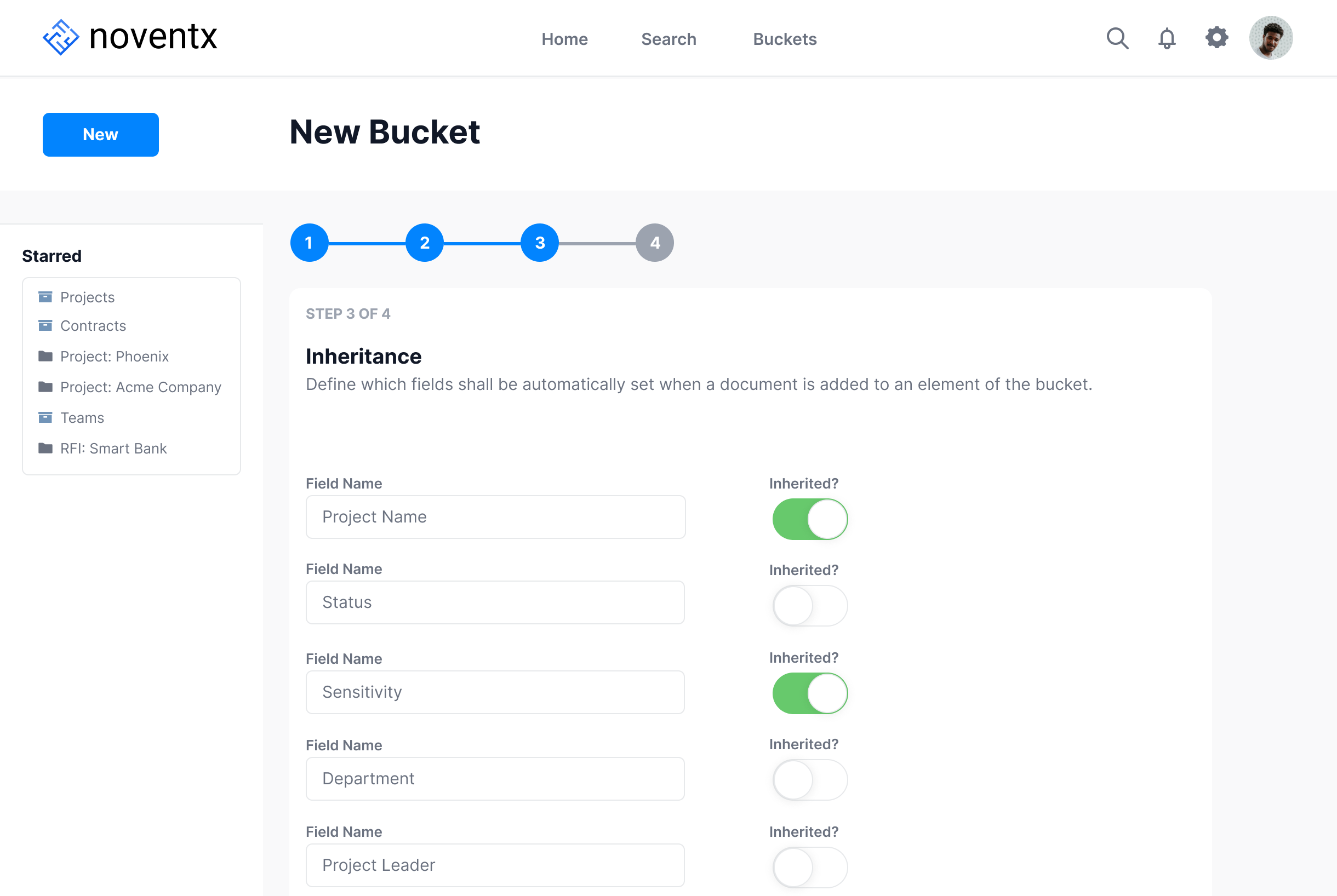Click the Project Leader field input
Image resolution: width=1337 pixels, height=896 pixels.
tap(495, 865)
